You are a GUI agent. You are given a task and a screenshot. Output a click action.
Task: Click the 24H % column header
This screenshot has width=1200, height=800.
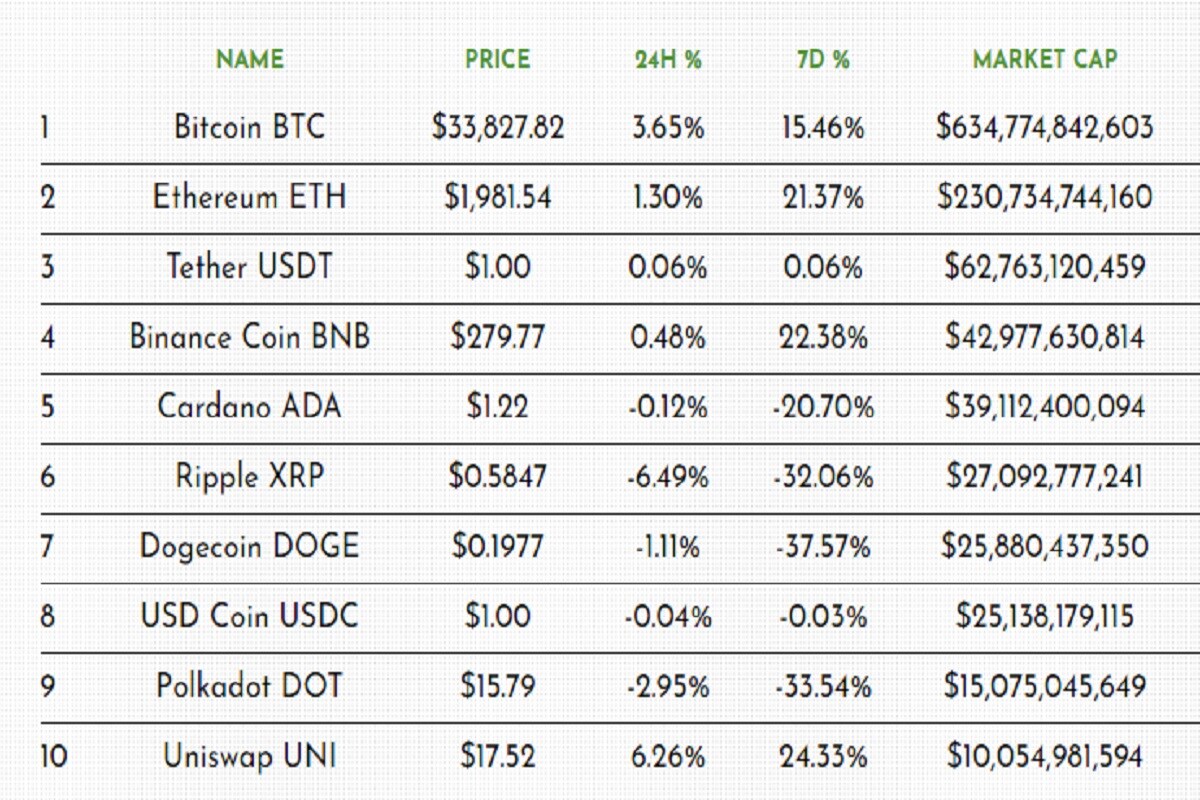(x=668, y=59)
